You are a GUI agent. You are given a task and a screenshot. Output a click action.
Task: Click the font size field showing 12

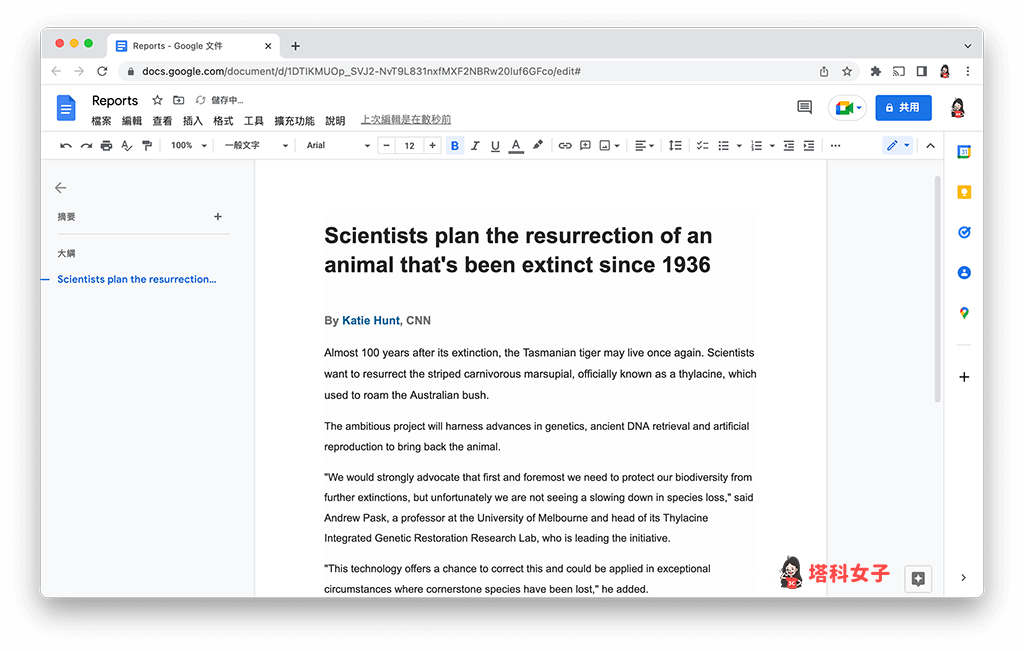(409, 146)
